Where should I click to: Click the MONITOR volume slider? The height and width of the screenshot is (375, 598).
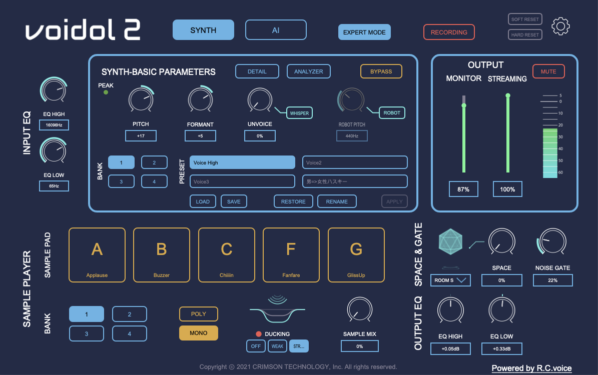(x=464, y=134)
